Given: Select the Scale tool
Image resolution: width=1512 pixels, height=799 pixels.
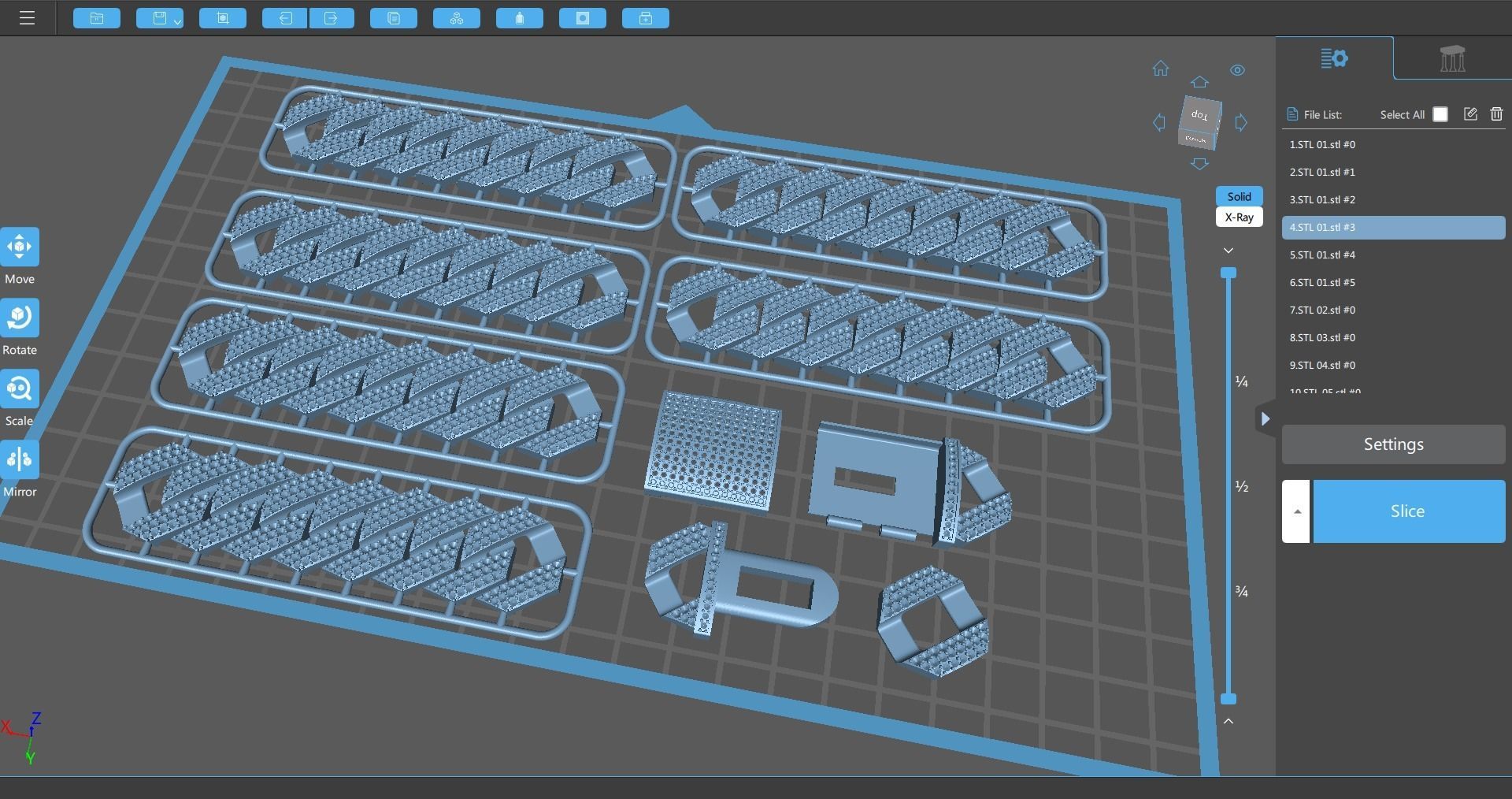Looking at the screenshot, I should point(20,389).
